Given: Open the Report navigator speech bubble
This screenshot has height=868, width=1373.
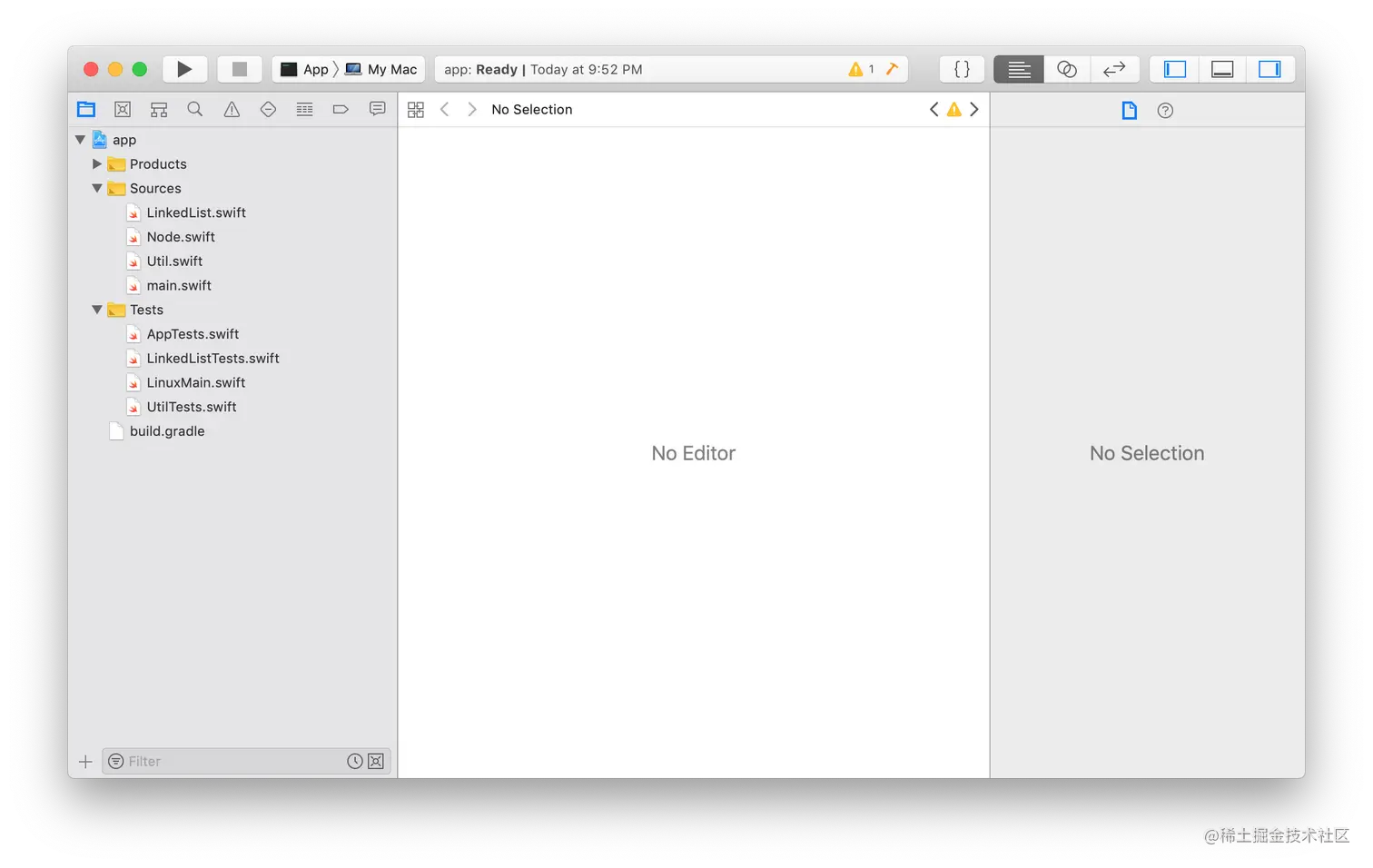Looking at the screenshot, I should click(x=377, y=109).
